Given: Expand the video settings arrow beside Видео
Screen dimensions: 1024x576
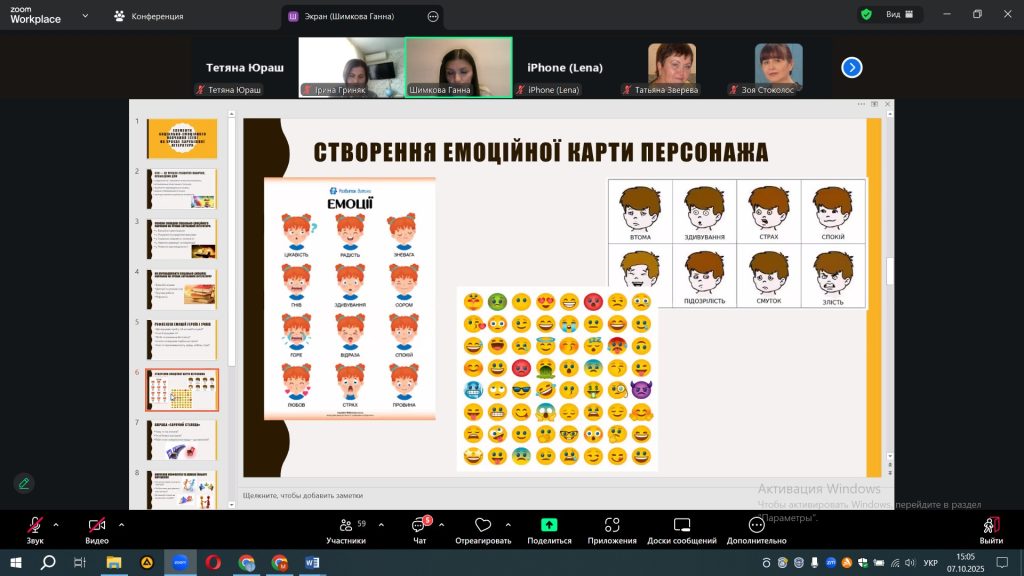Looking at the screenshot, I should pyautogui.click(x=121, y=524).
